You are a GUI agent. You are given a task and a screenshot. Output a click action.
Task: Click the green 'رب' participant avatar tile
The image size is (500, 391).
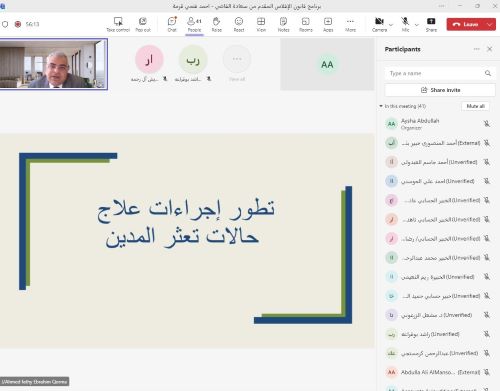(x=193, y=59)
